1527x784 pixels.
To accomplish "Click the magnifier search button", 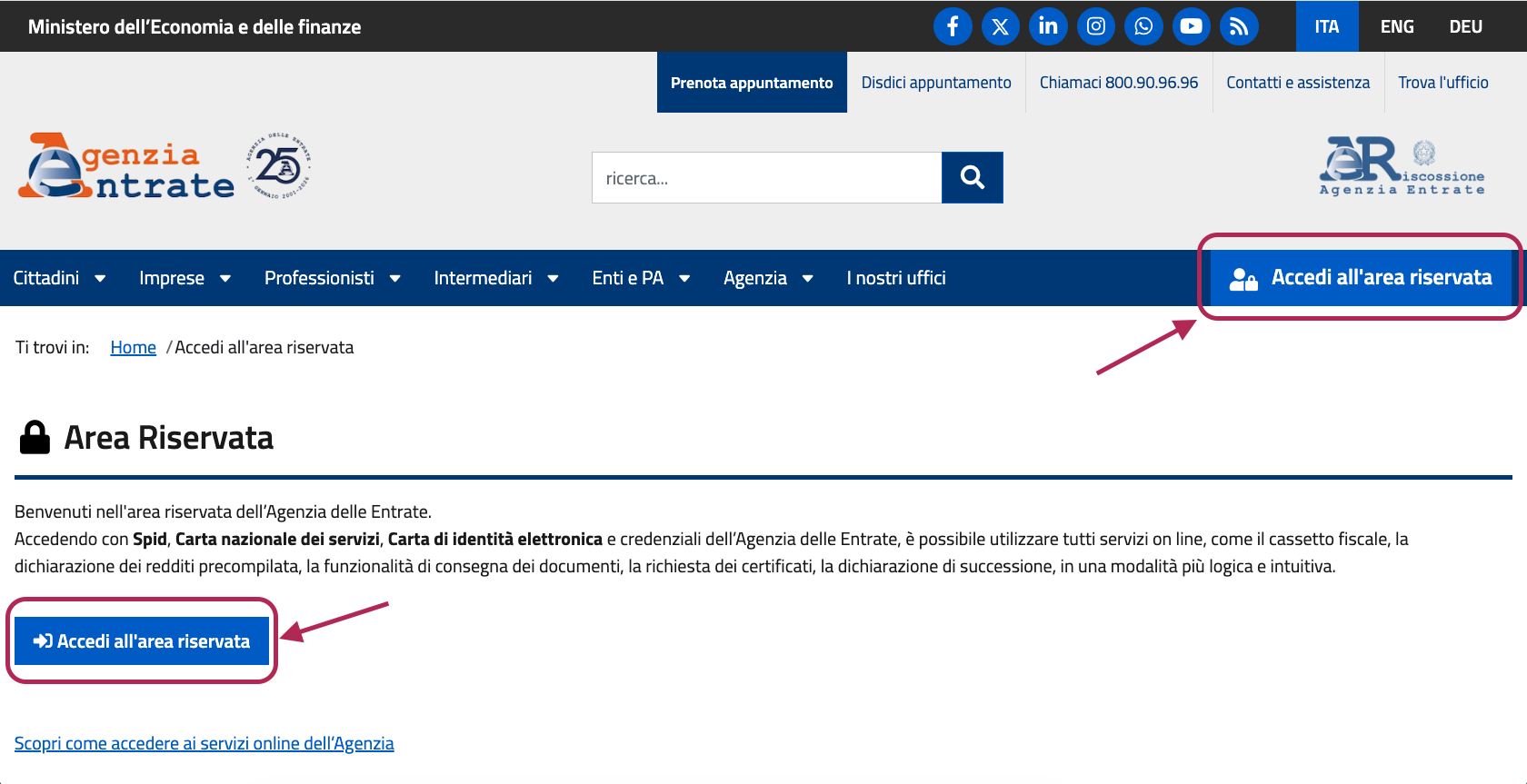I will (973, 177).
